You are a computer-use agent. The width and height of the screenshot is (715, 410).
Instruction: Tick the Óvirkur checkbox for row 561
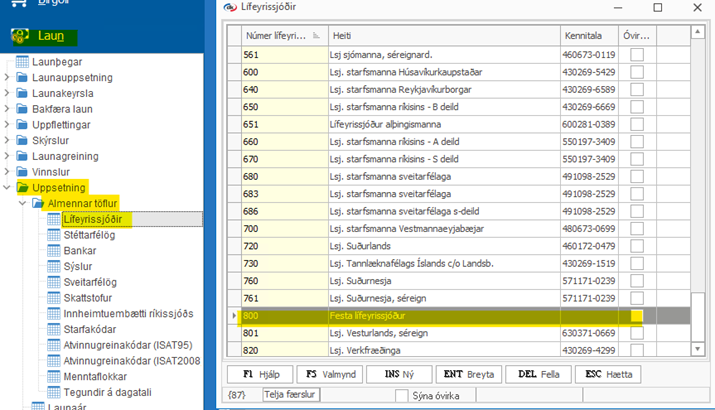(x=636, y=55)
